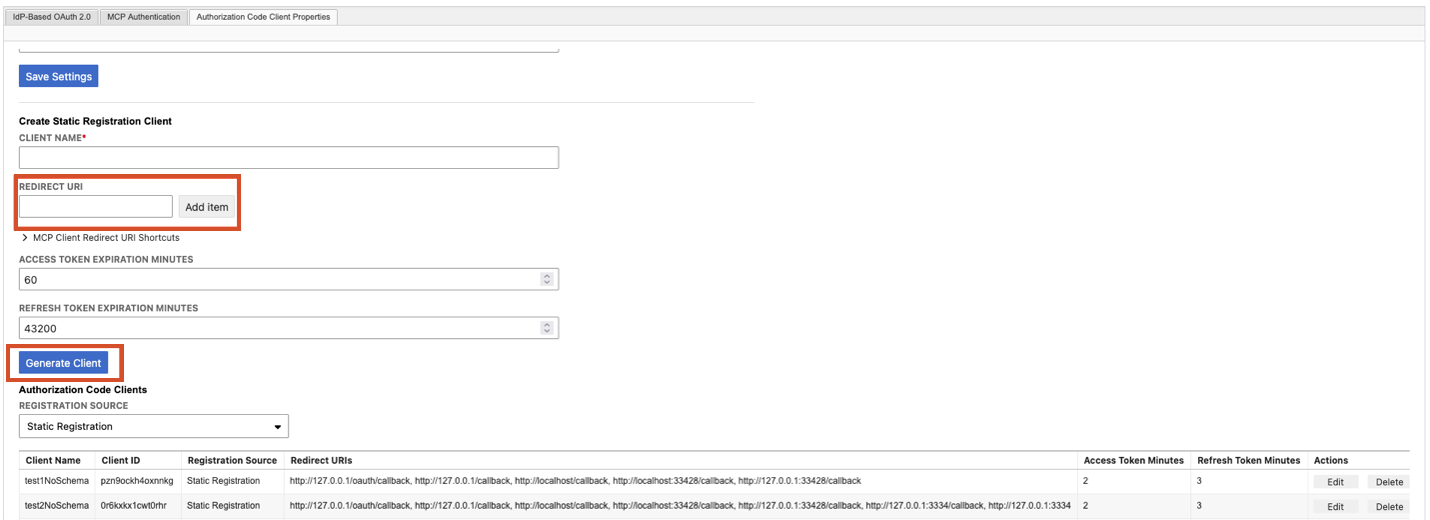Screen dimensions: 1430x520
Task: Click the Refresh Token Expiration stepper arrows
Action: (547, 328)
